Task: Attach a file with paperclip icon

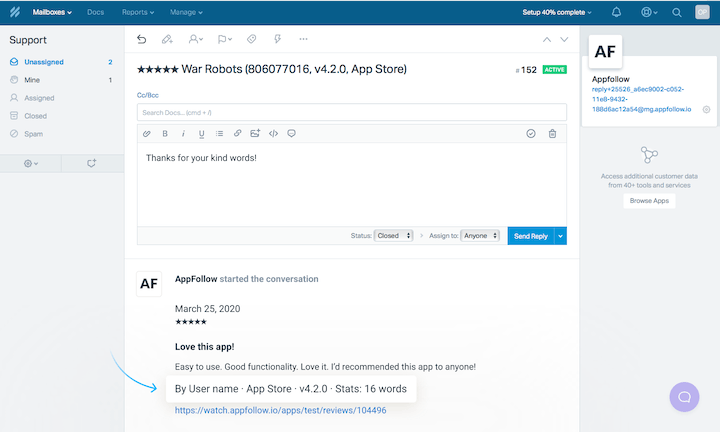Action: (146, 134)
